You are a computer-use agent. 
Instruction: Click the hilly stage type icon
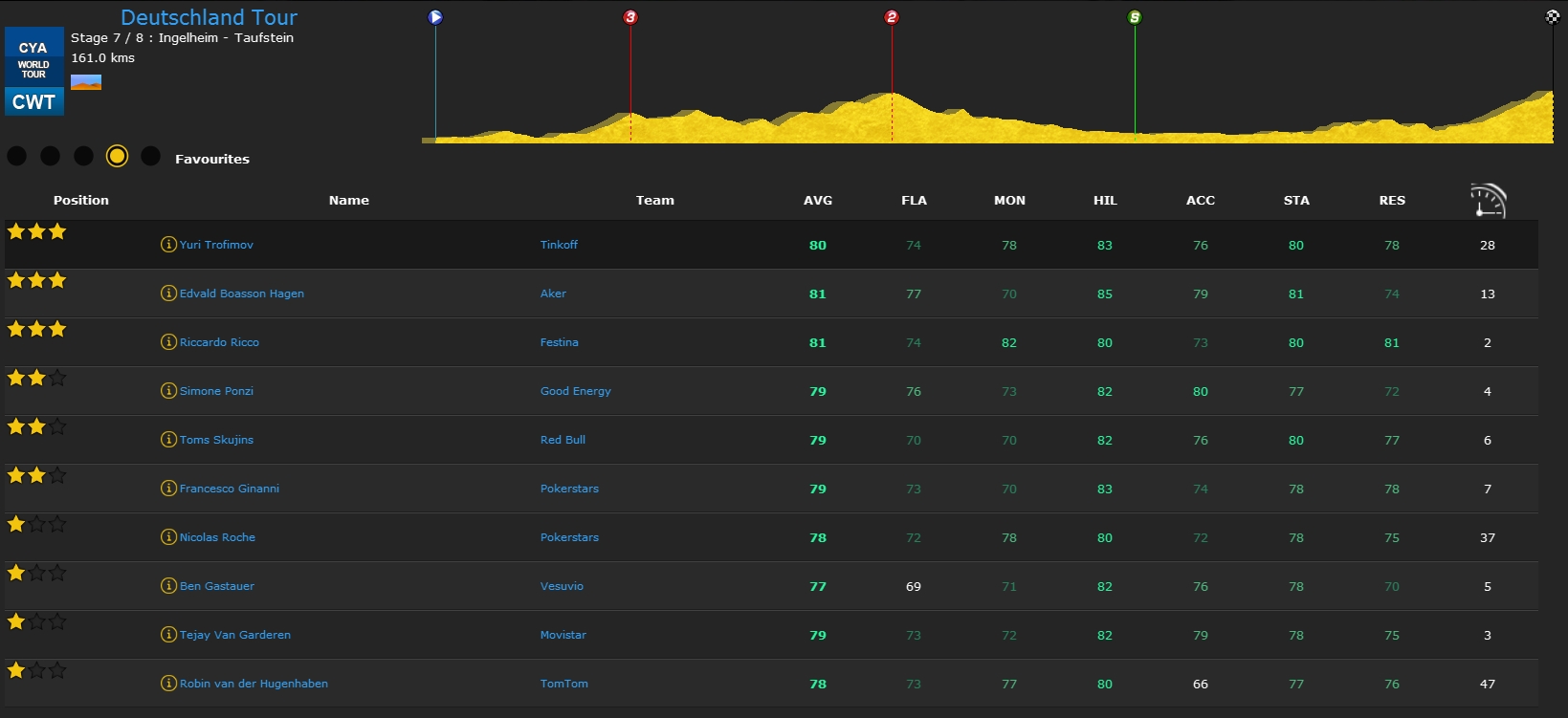click(86, 82)
